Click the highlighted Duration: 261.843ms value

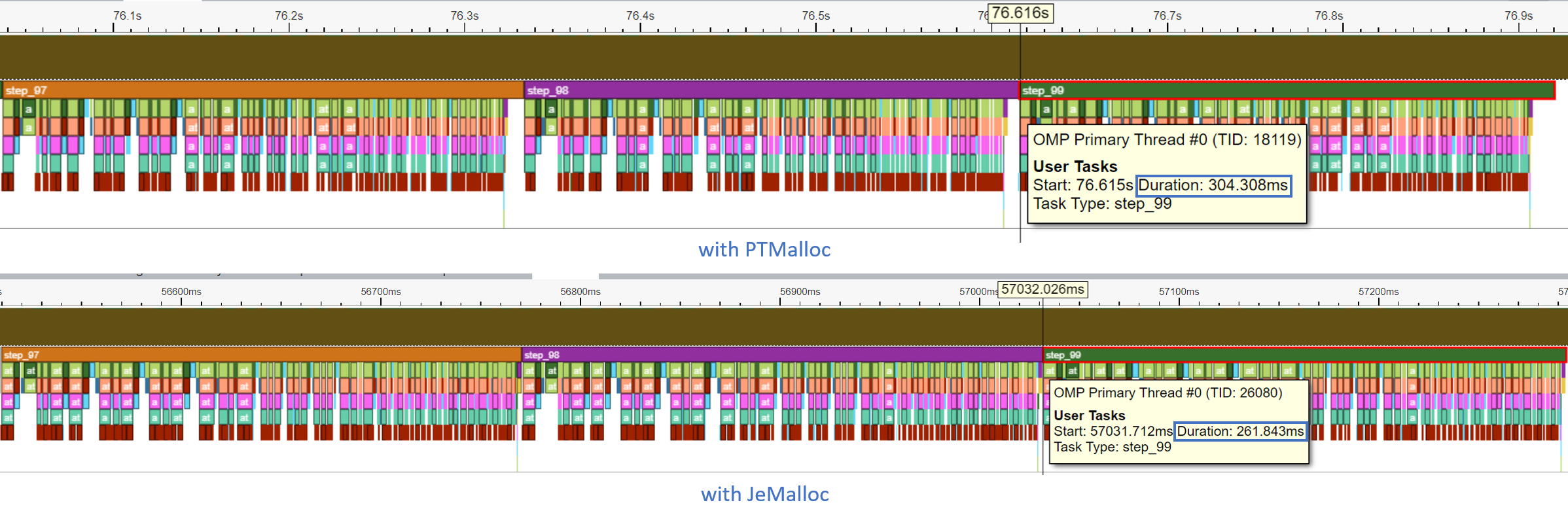tap(1240, 432)
